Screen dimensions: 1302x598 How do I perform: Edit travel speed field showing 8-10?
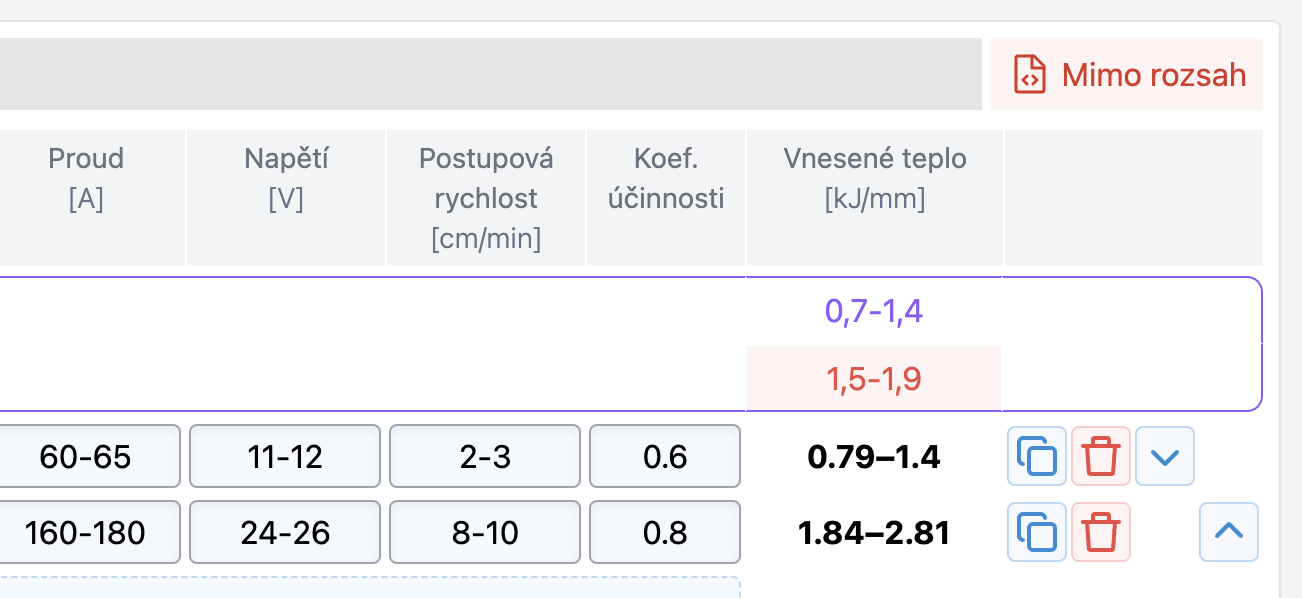485,532
